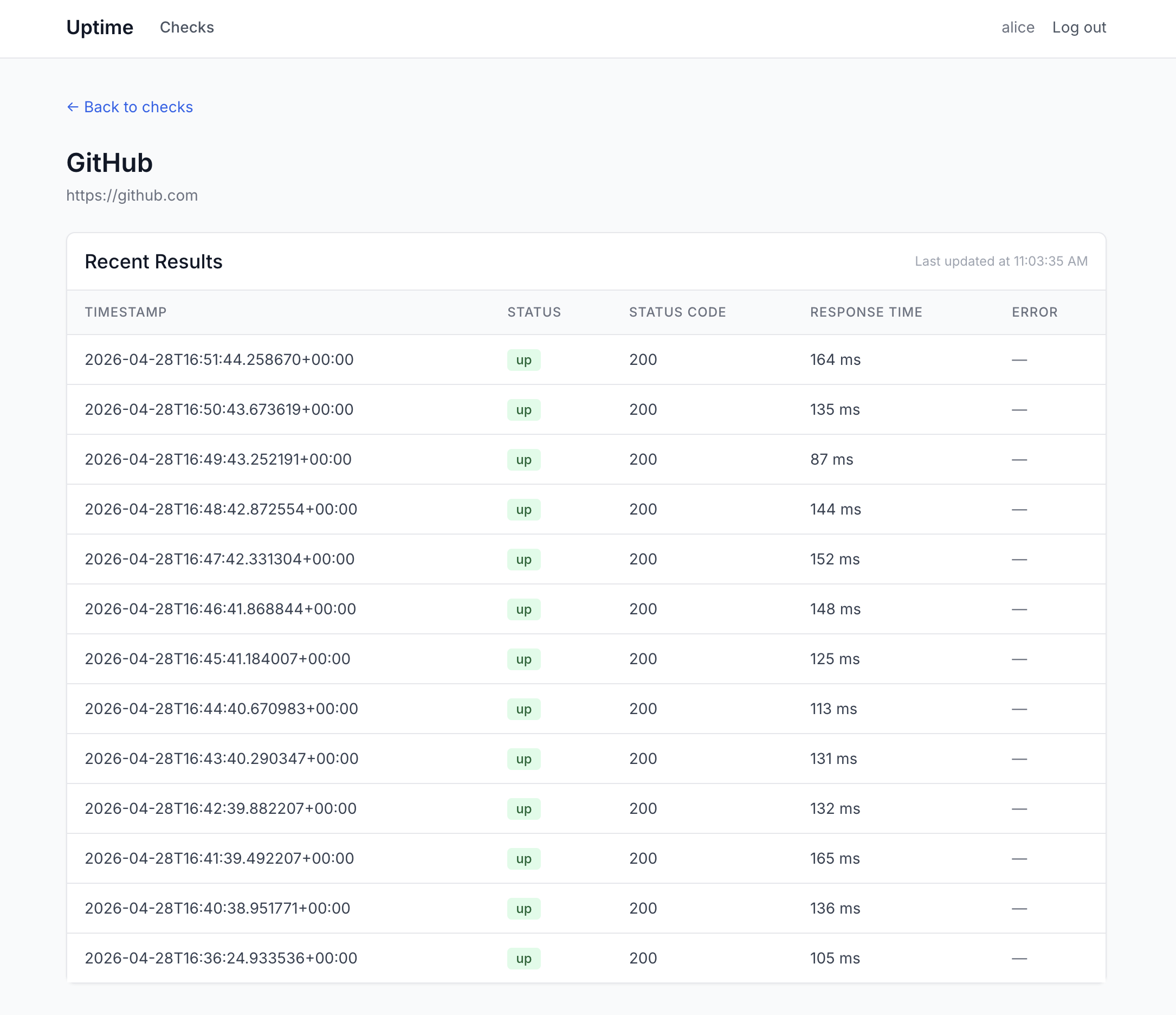Viewport: 1176px width, 1015px height.
Task: Click the GitHub page title
Action: (109, 163)
